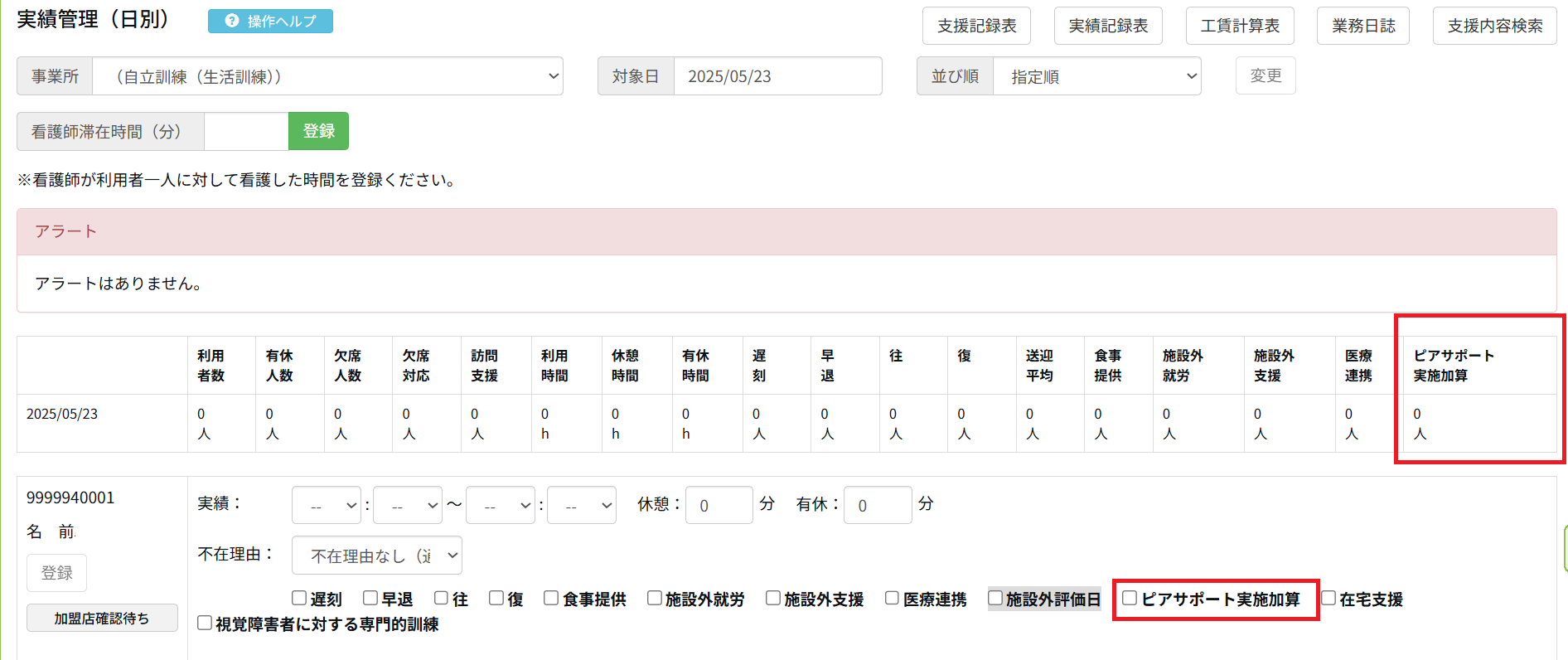Screen dimensions: 1568x660
Task: Expand the 事業所 dropdown
Action: point(327,76)
